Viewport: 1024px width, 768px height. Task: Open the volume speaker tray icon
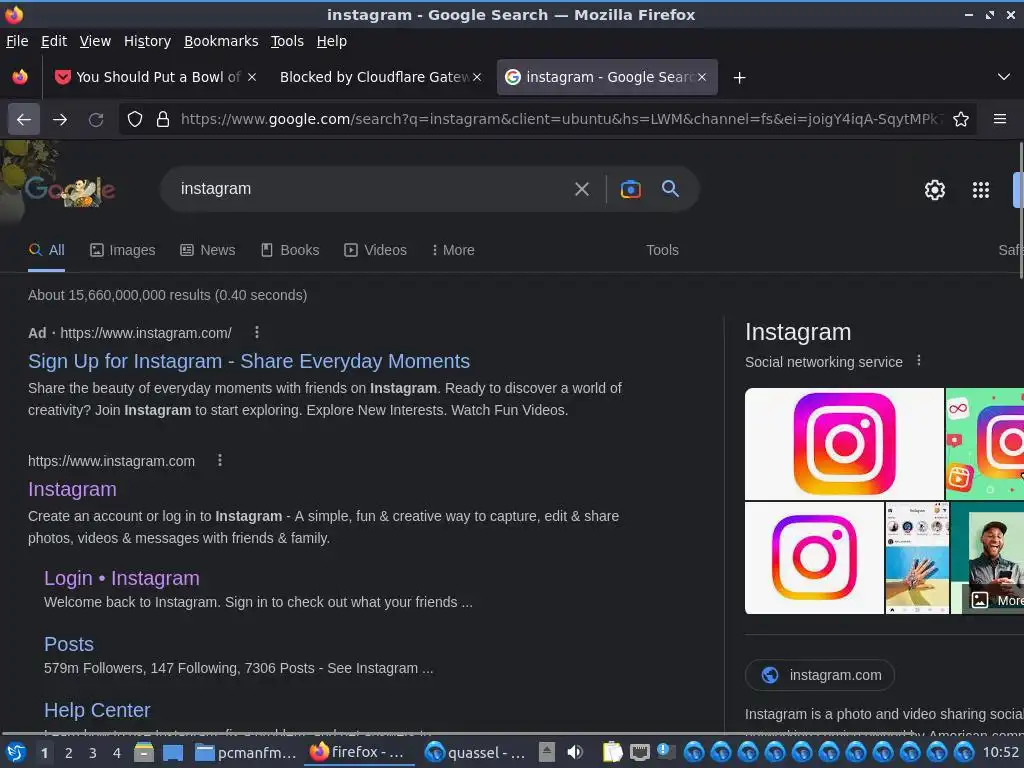coord(575,752)
